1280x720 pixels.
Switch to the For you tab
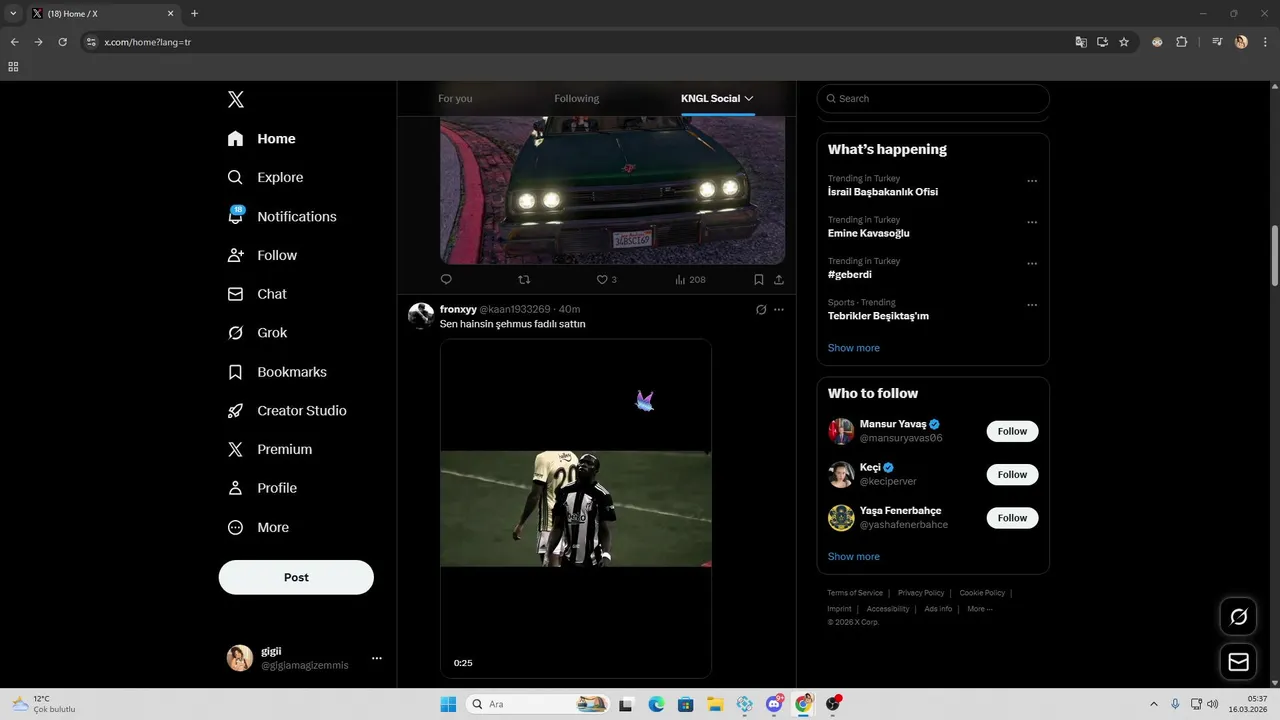point(455,98)
